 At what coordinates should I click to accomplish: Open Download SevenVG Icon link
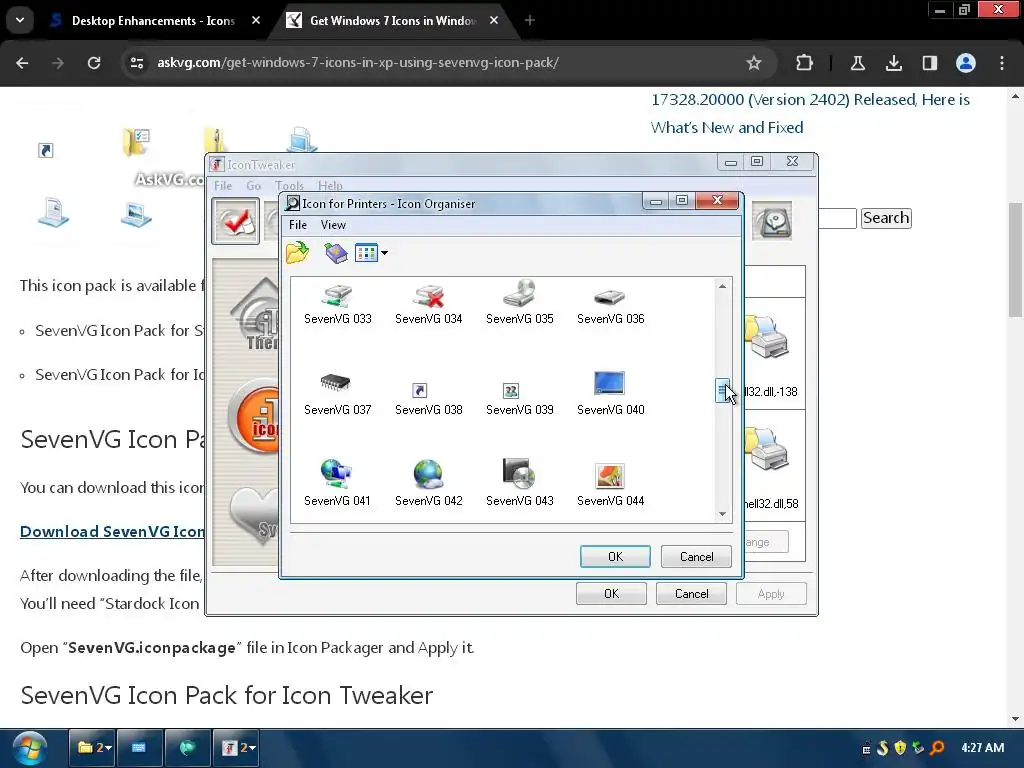point(112,532)
